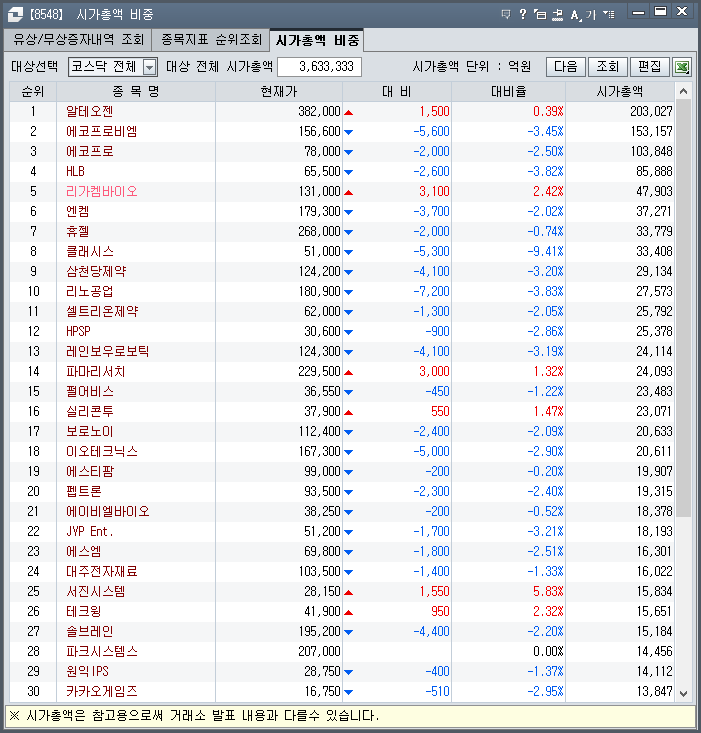
Task: Select stock 에코프로비엠 in the list
Action: 101,131
